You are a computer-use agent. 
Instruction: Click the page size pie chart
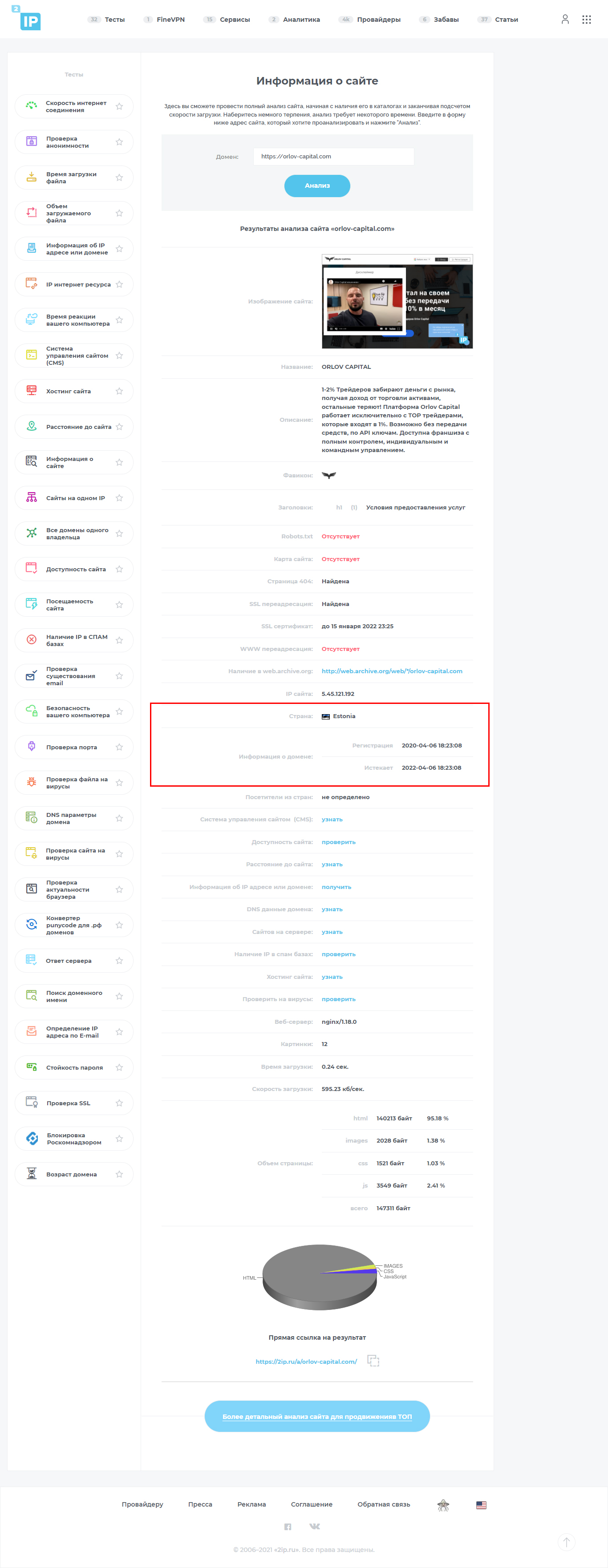(x=319, y=1270)
